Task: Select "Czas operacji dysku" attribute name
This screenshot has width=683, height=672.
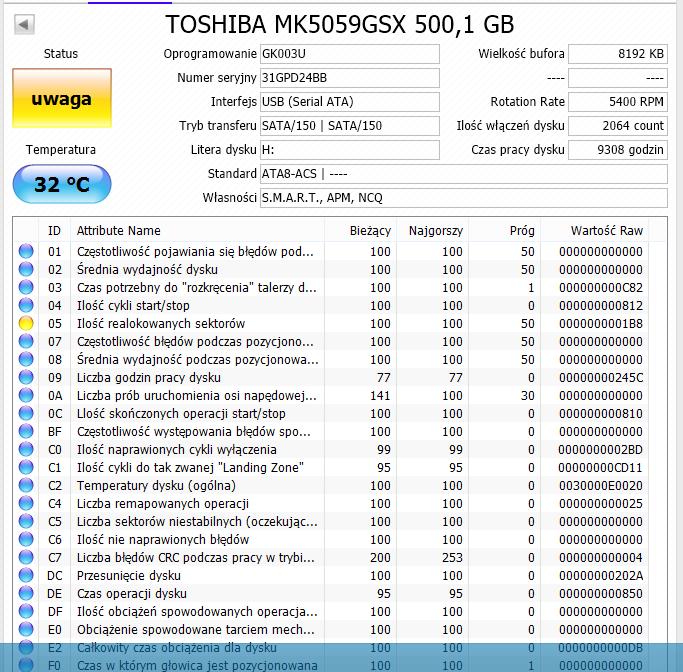Action: (132, 594)
